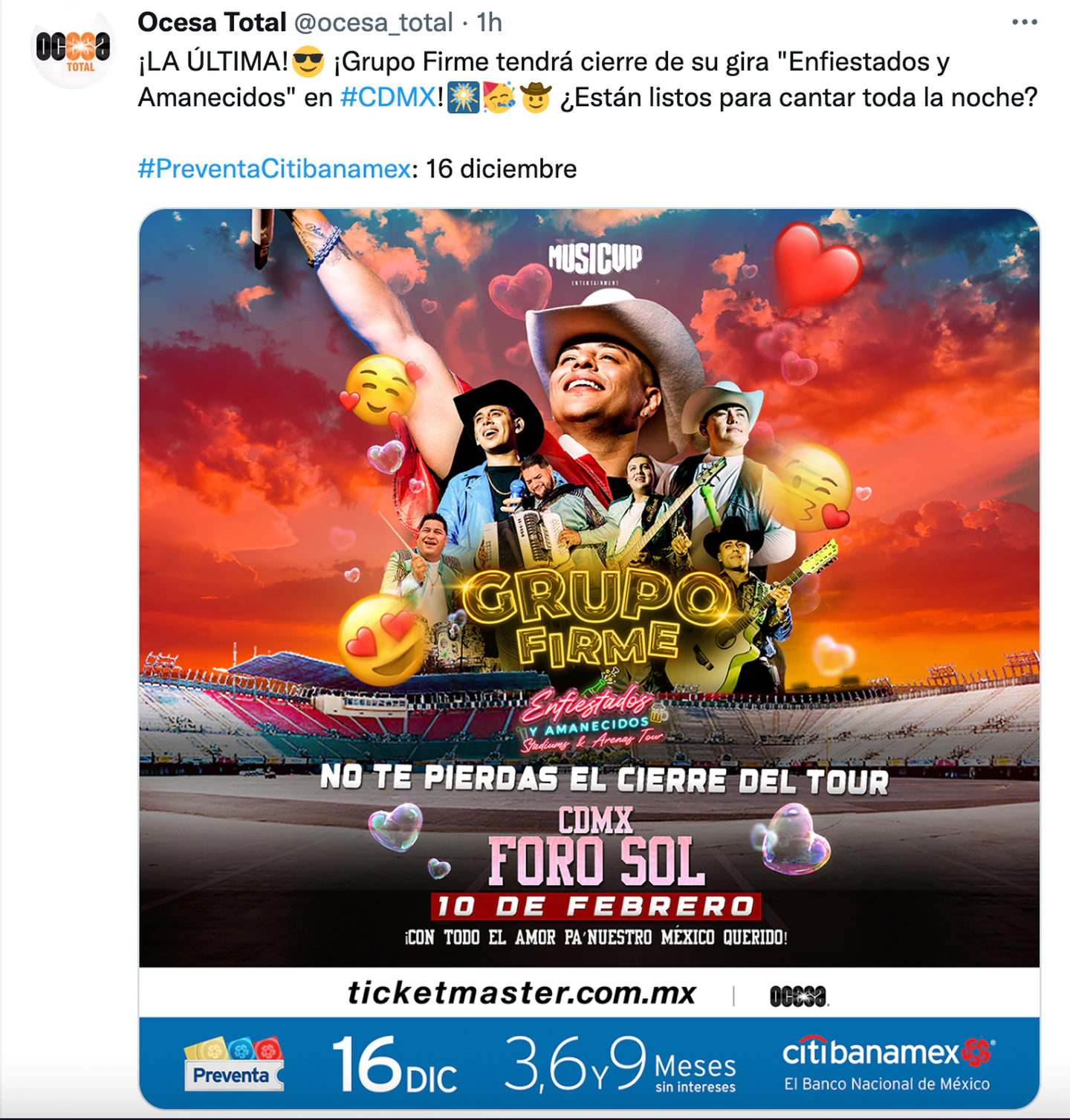
Task: Click the sunglasses emoji in the tweet
Action: [x=308, y=62]
